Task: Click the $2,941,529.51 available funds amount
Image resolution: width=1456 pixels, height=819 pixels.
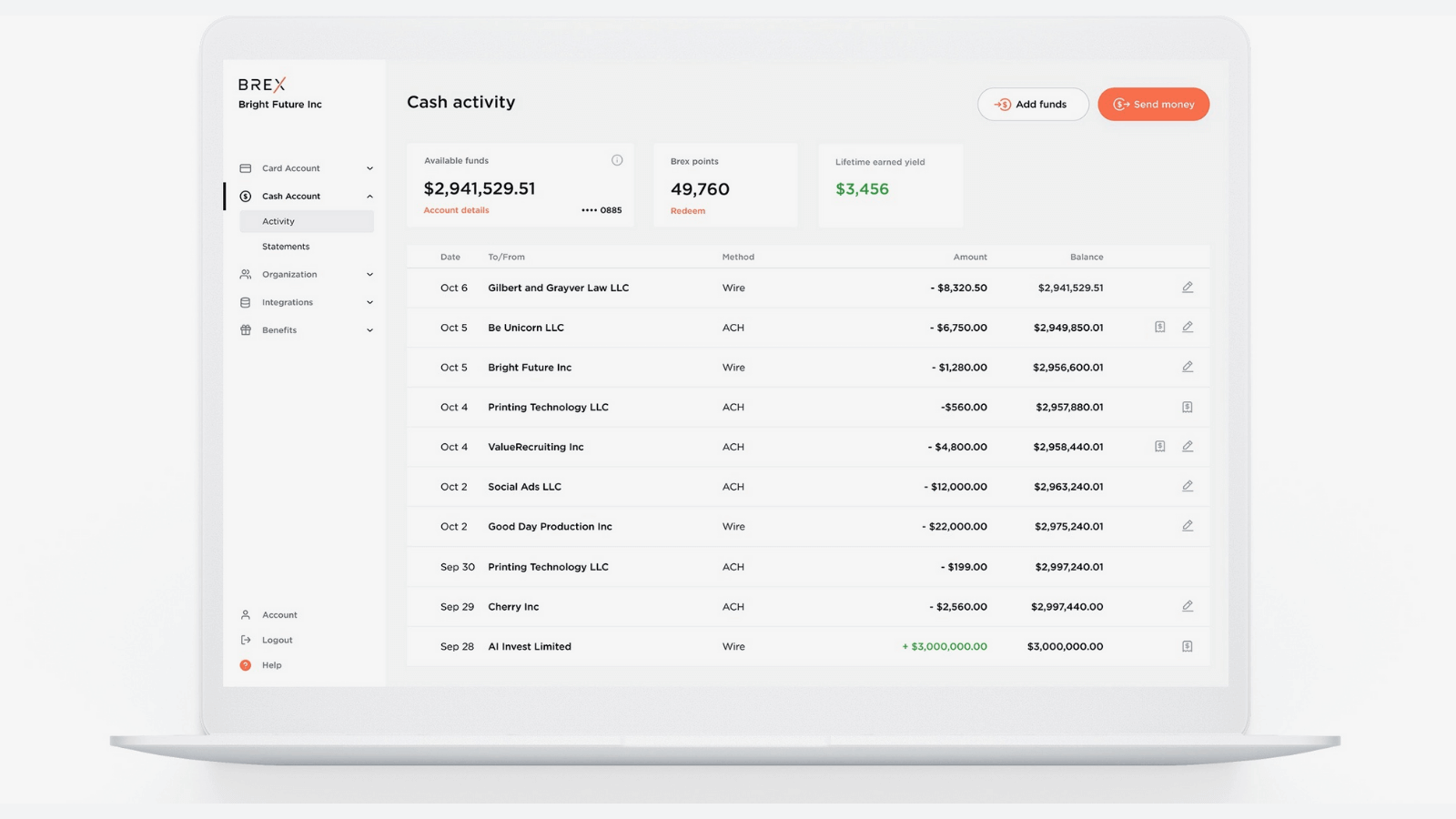Action: [480, 188]
